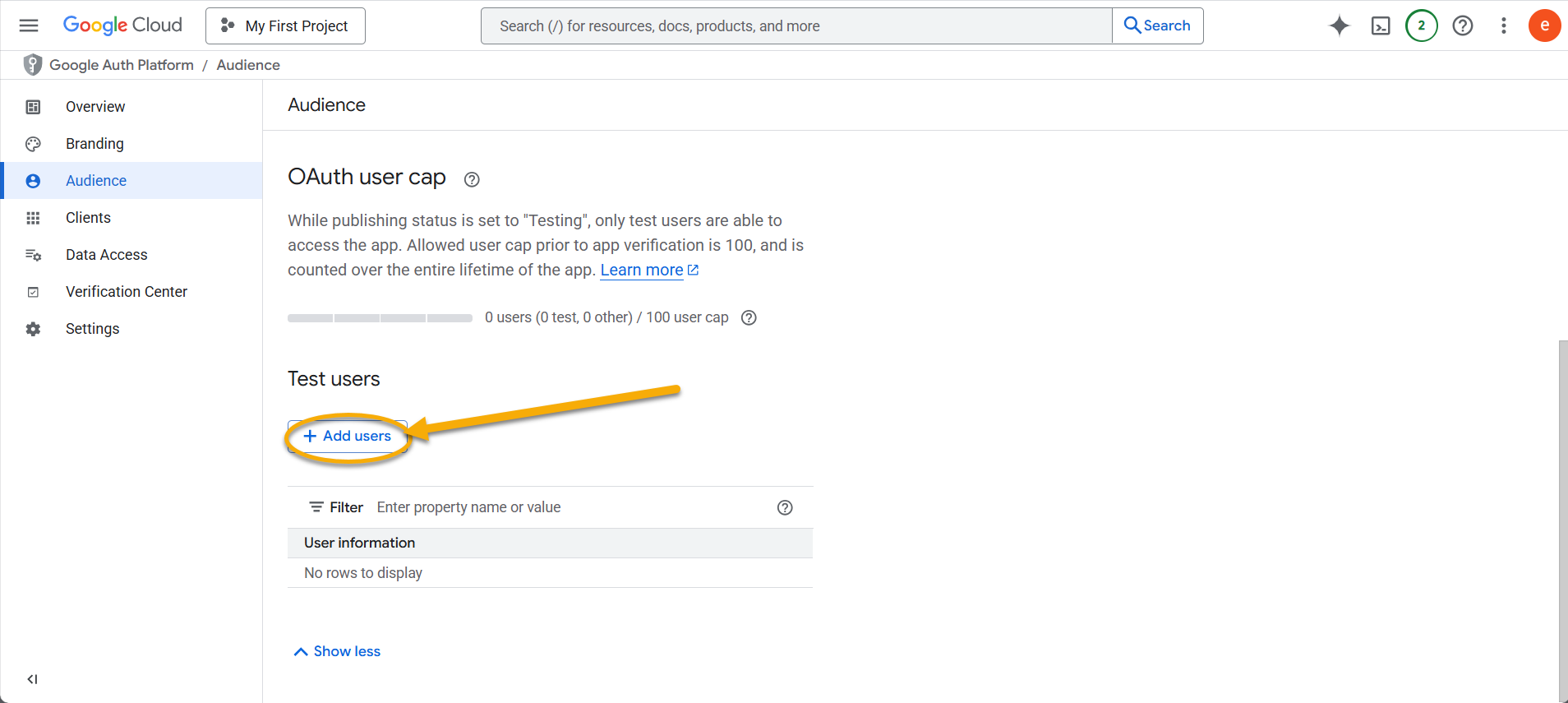
Task: Click the filter help icon in the table
Action: click(785, 507)
